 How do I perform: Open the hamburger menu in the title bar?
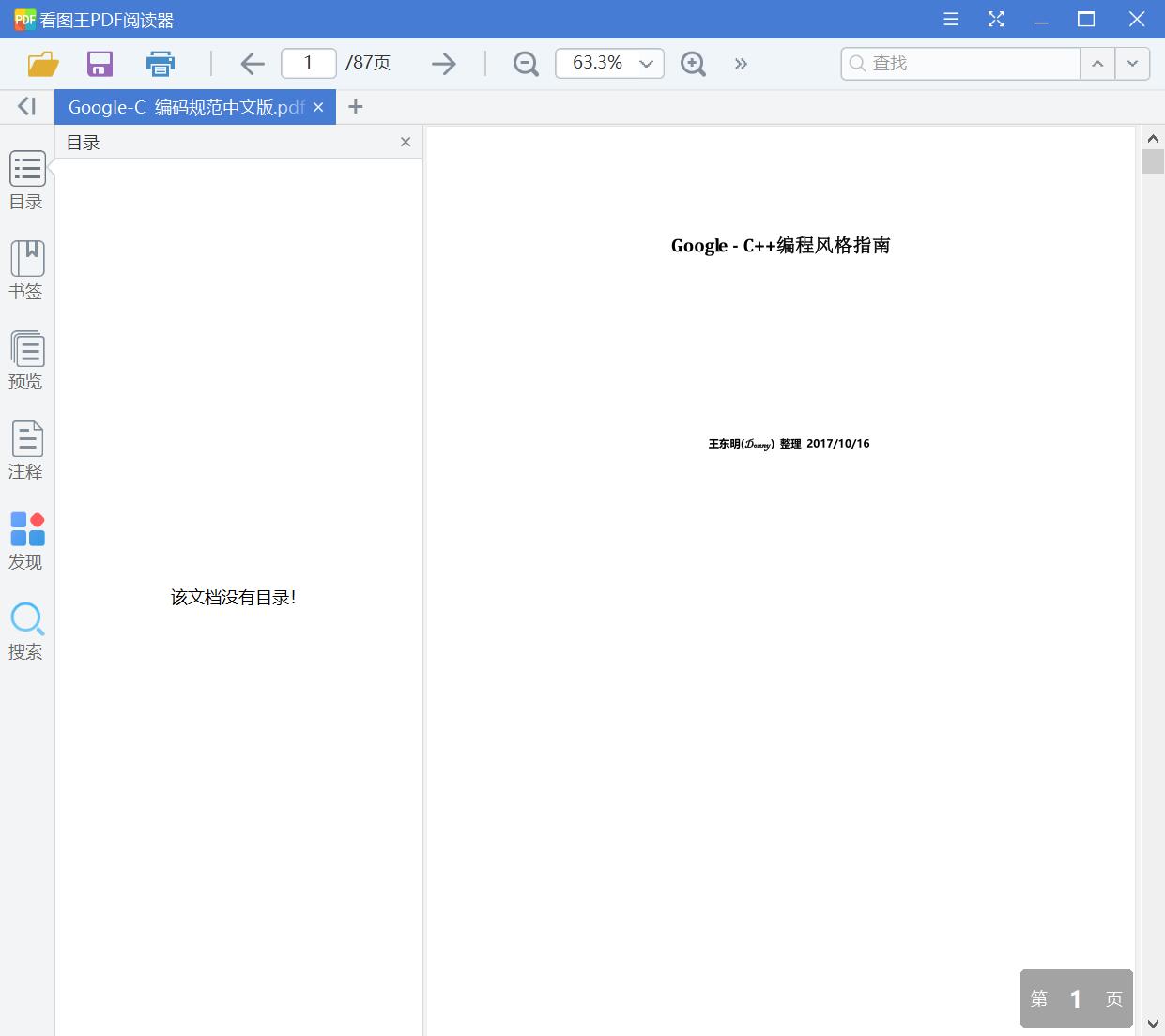click(x=950, y=19)
